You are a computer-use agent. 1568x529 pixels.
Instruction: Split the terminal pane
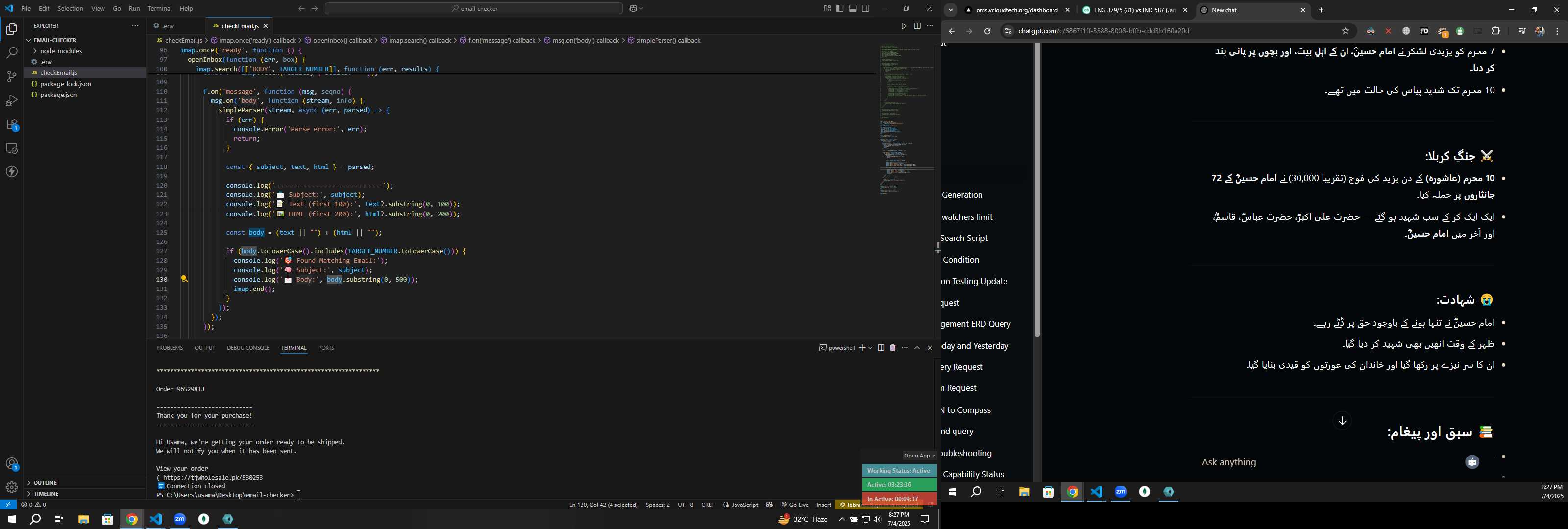(x=881, y=348)
